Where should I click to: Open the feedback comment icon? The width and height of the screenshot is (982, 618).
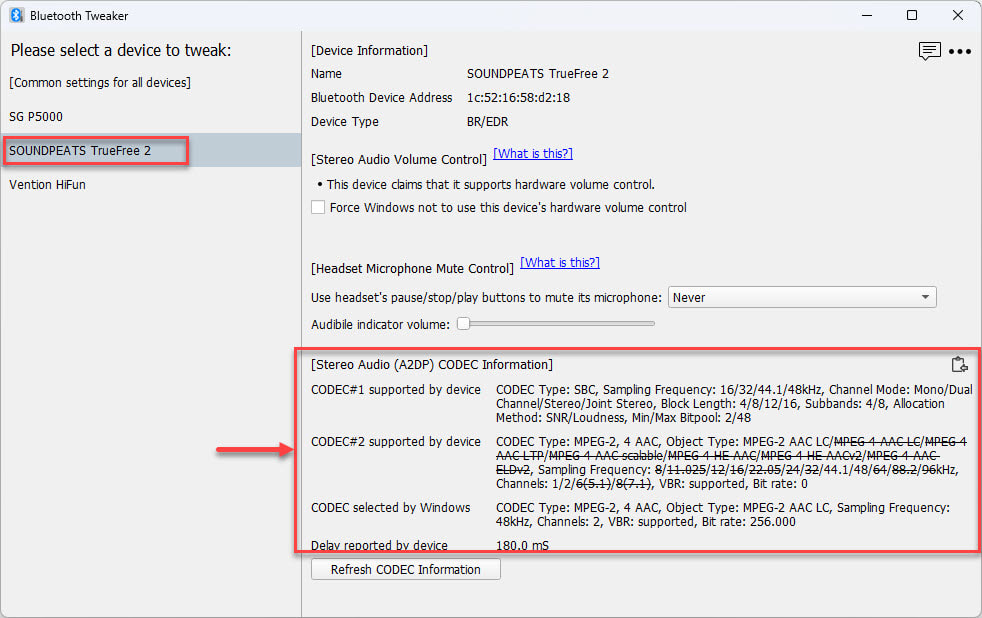click(x=929, y=51)
